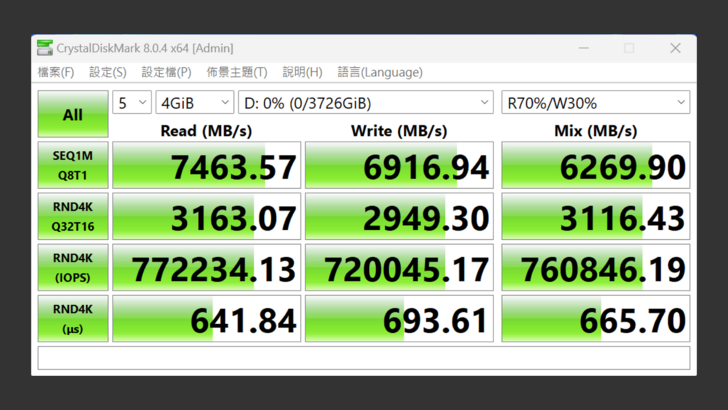Select the RND4K read result 3163.07
The width and height of the screenshot is (728, 410).
click(207, 216)
